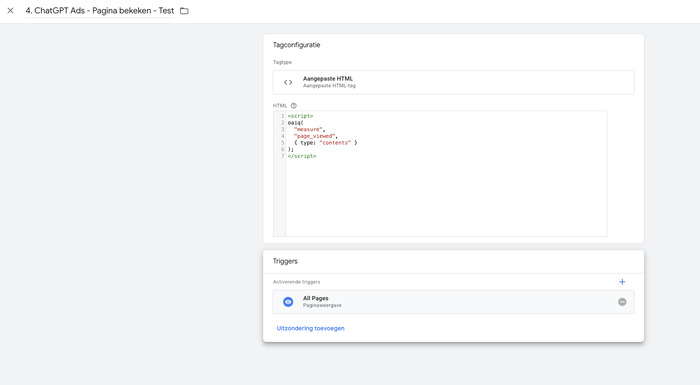Click the { type: "contents" } code line
700x385 pixels.
coord(326,143)
